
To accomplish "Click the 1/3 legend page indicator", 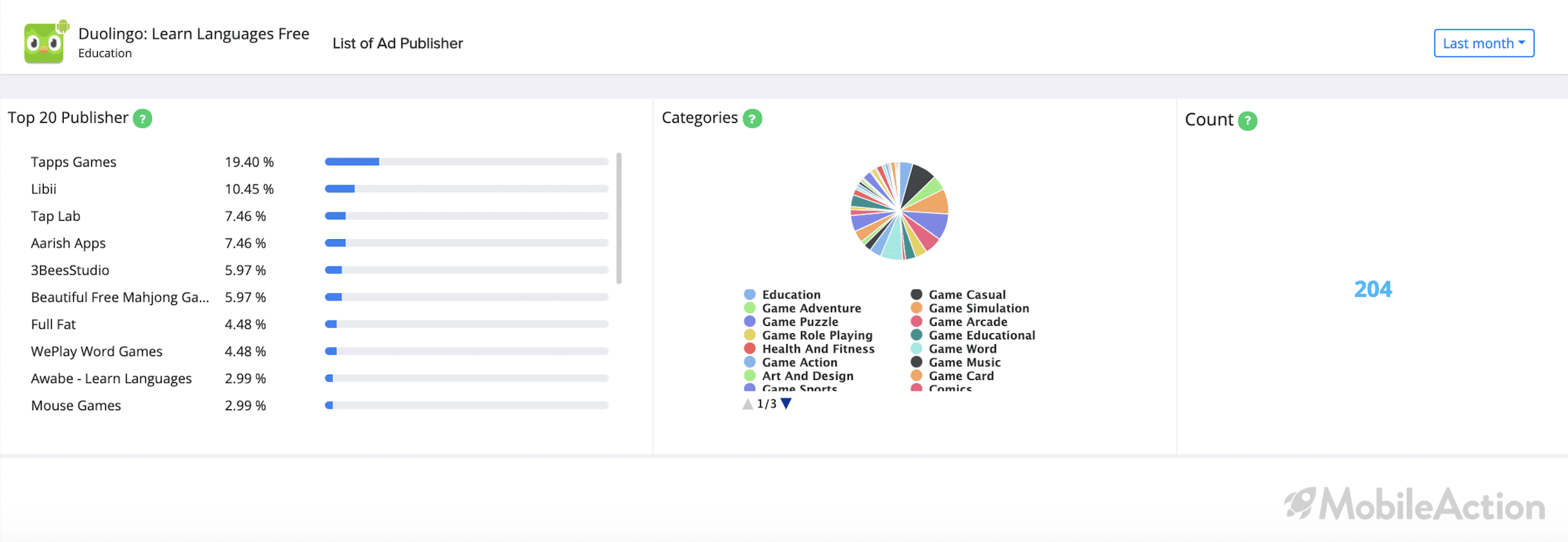I will click(767, 404).
